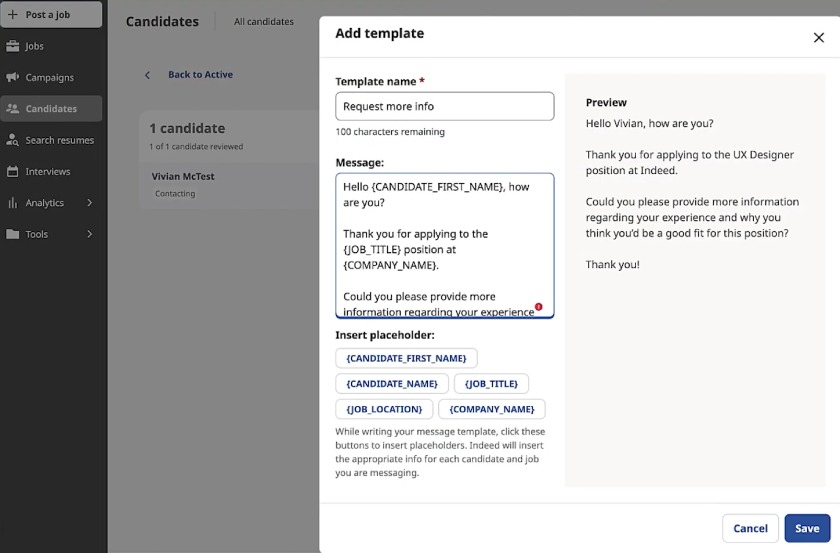The image size is (840, 553).
Task: Save the new template
Action: pyautogui.click(x=807, y=528)
